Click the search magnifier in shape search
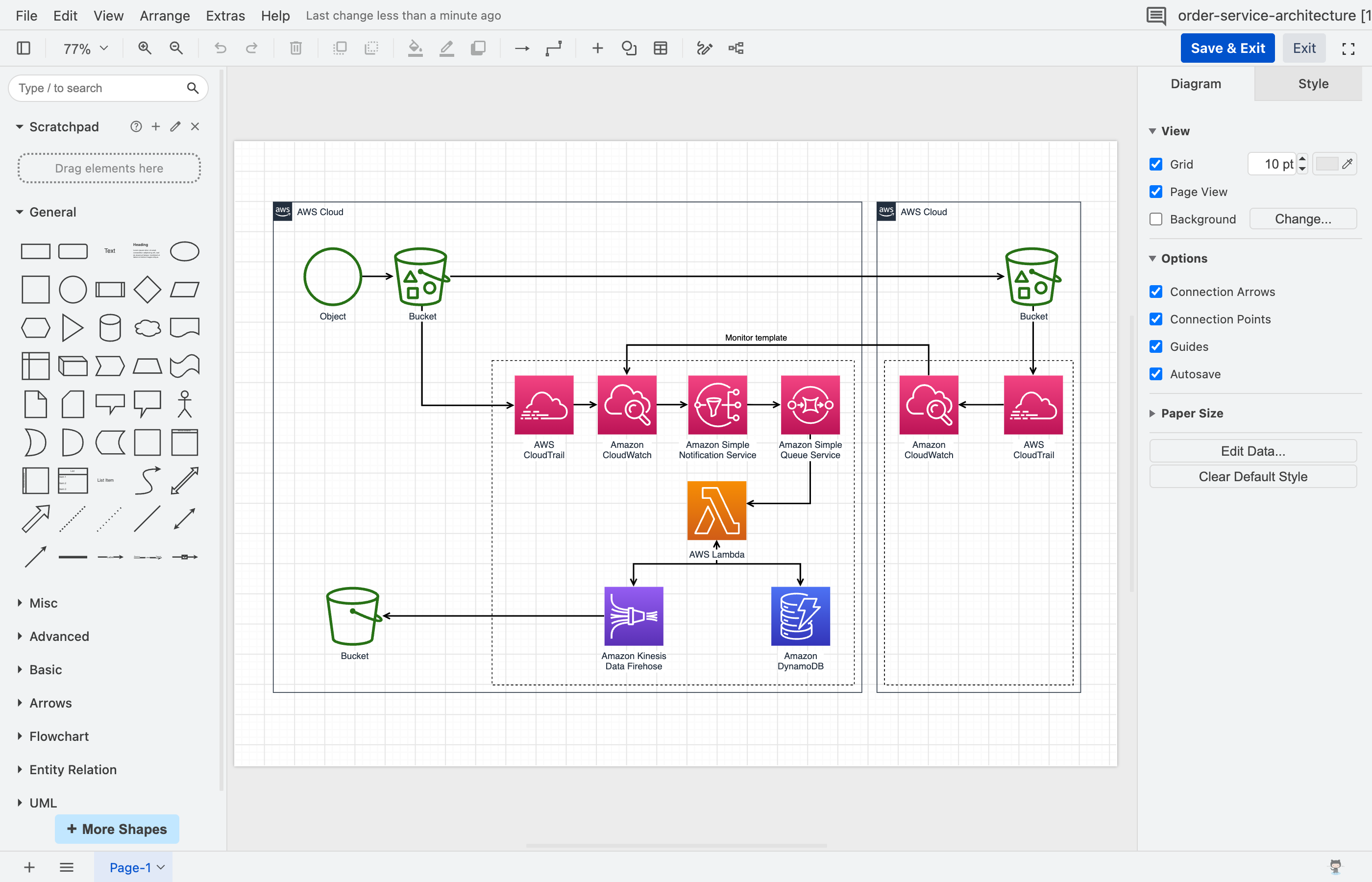The height and width of the screenshot is (882, 1372). (x=193, y=88)
